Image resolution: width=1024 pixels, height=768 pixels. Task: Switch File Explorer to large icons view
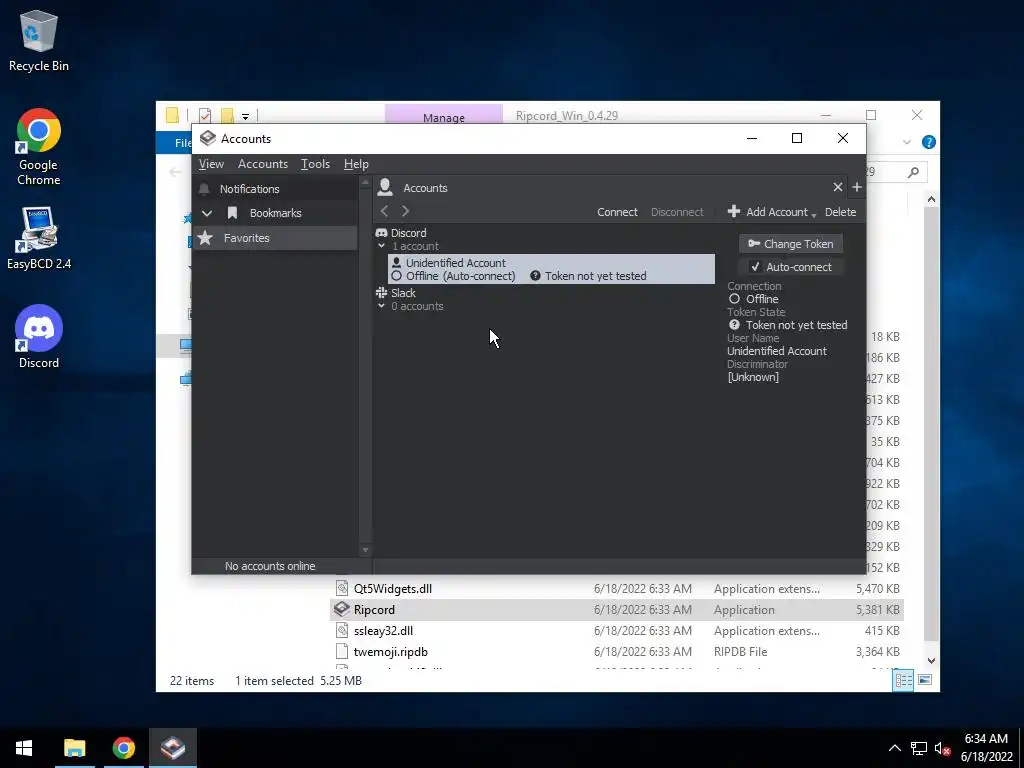pos(925,680)
